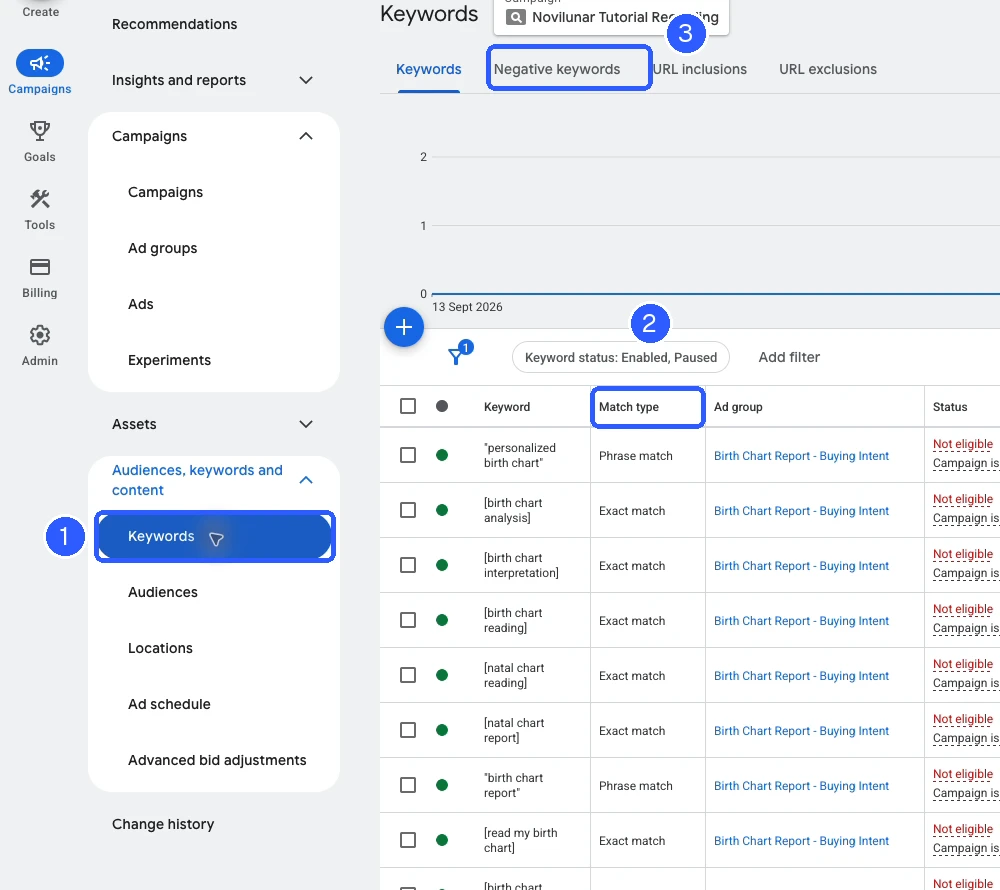This screenshot has width=1000, height=890.
Task: Open Change history in the sidebar
Action: [x=163, y=824]
